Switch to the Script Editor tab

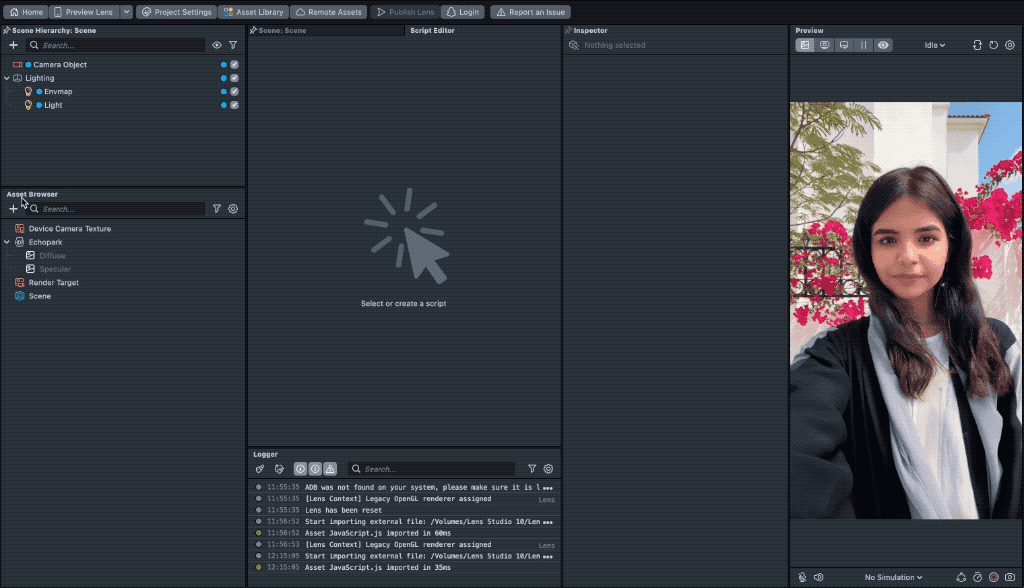[x=432, y=31]
